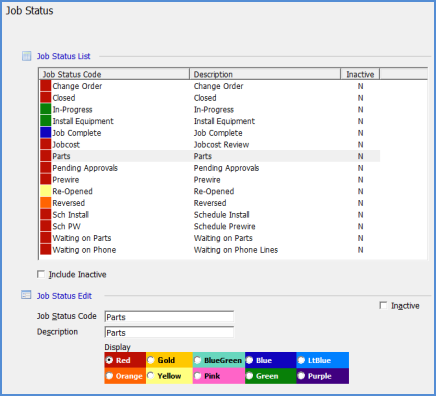Choose the Blue display color radio
The image size is (436, 396).
tap(249, 360)
